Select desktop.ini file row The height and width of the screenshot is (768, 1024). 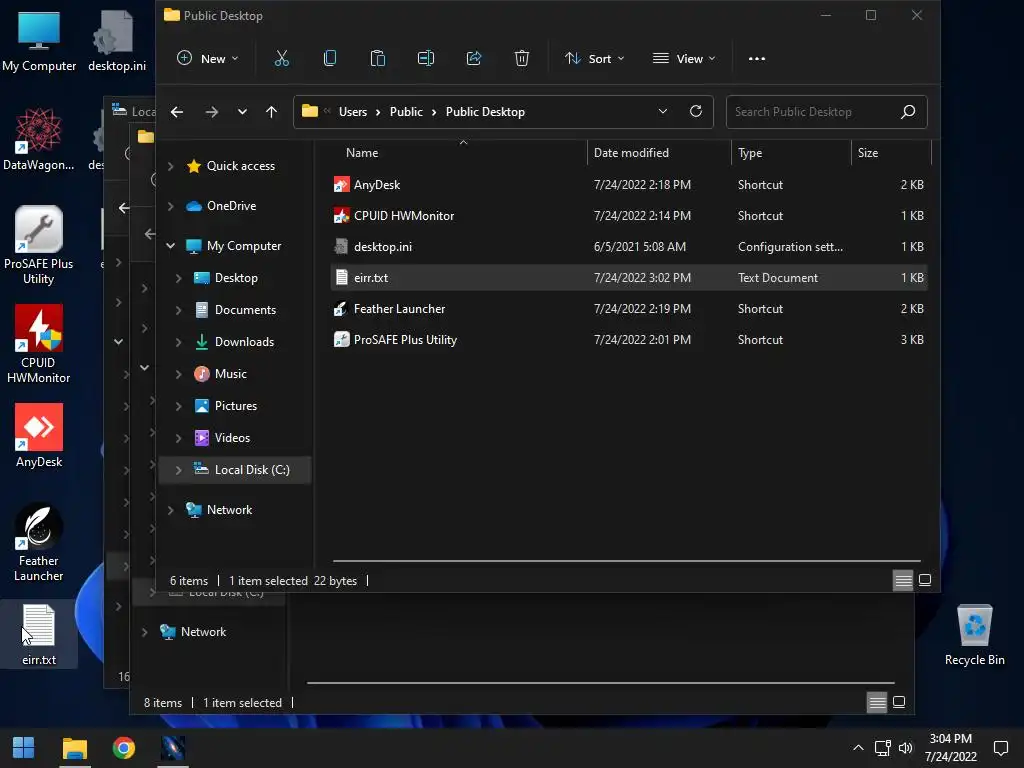click(629, 247)
